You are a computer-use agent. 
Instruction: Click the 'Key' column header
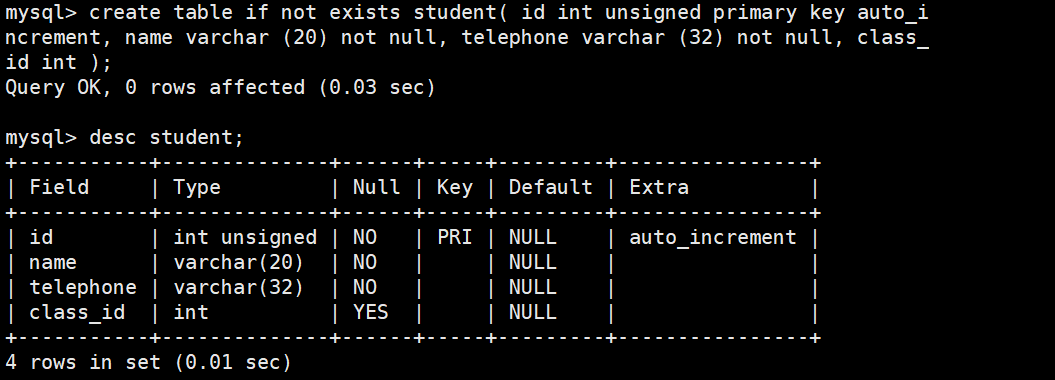tap(455, 187)
